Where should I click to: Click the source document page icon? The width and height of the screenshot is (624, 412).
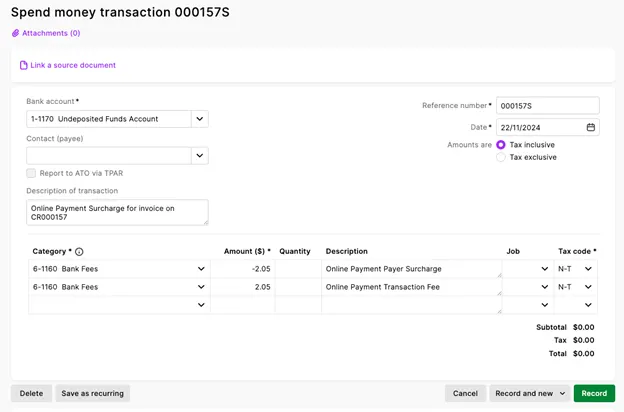click(23, 65)
